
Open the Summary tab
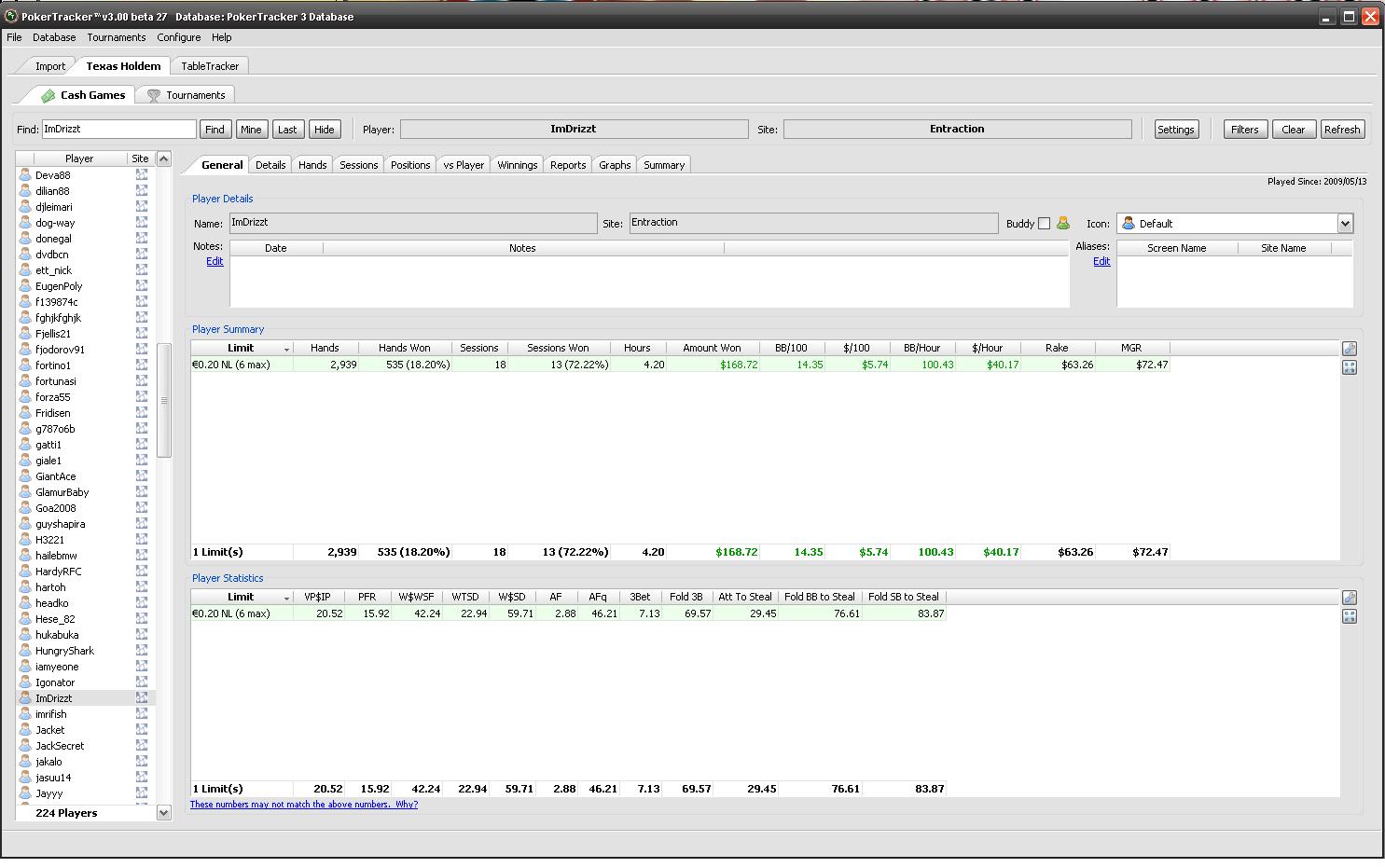click(x=664, y=165)
